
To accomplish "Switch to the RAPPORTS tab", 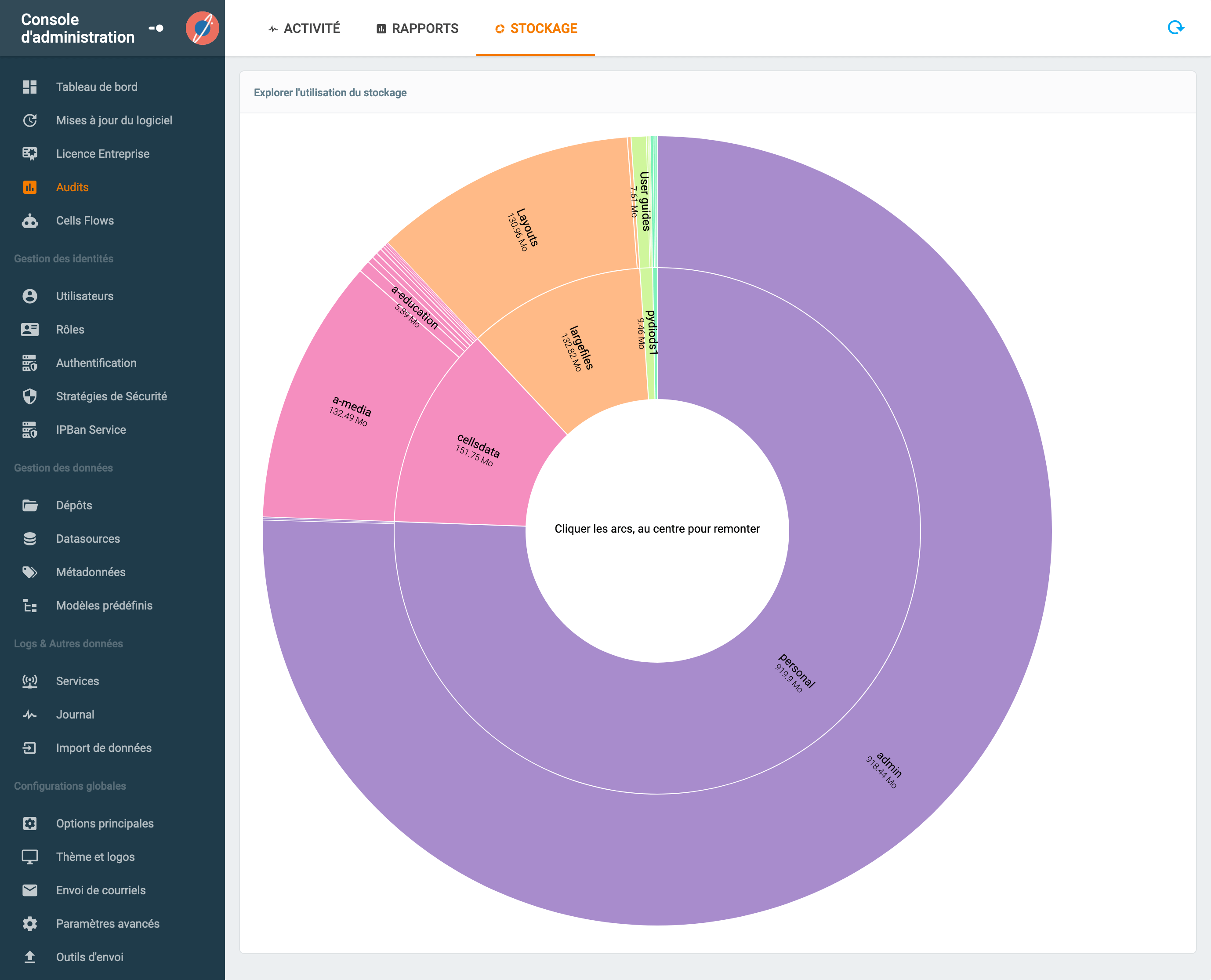I will pyautogui.click(x=417, y=28).
